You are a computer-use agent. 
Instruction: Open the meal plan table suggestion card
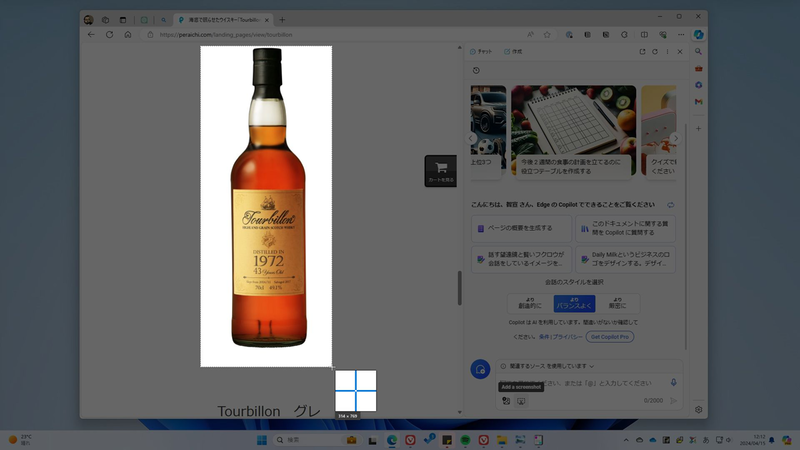pos(573,131)
